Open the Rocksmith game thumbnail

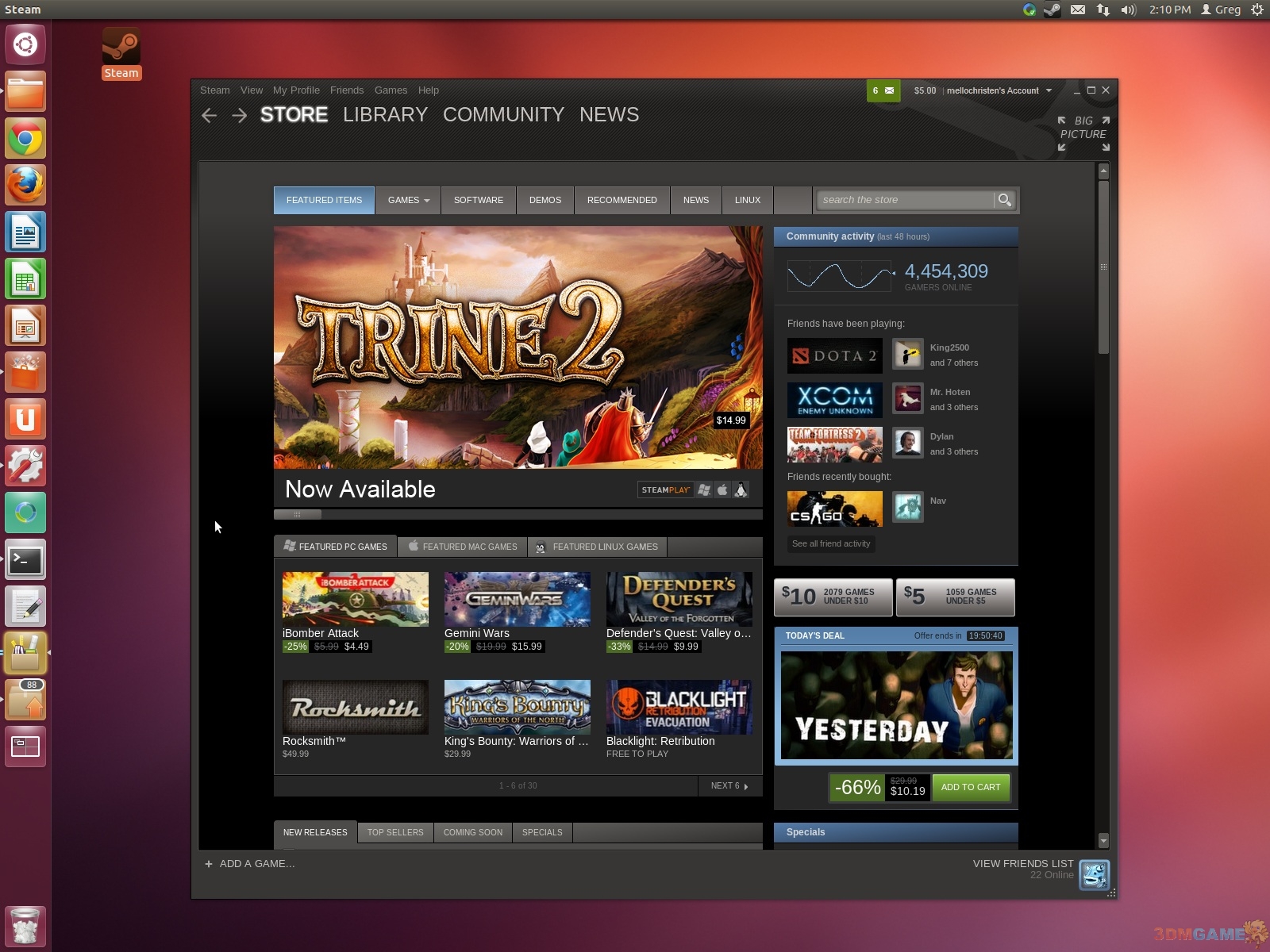pyautogui.click(x=356, y=707)
